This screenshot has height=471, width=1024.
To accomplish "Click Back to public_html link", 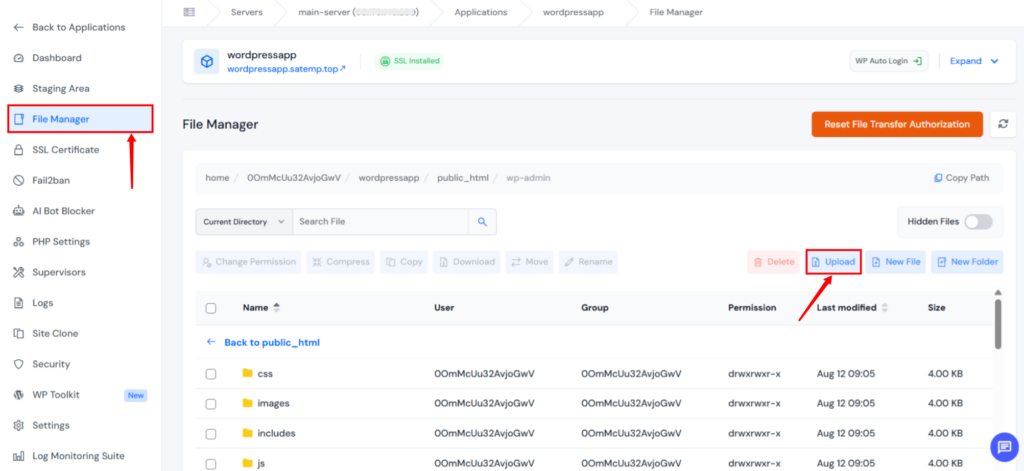I will [263, 342].
